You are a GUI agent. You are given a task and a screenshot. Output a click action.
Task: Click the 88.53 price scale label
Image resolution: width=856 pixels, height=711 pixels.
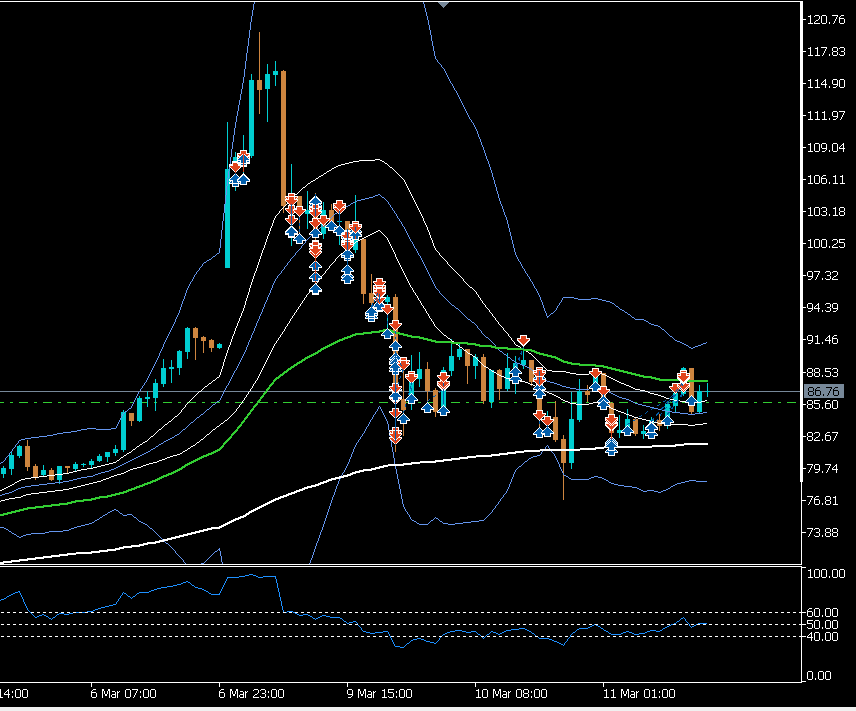pyautogui.click(x=823, y=372)
